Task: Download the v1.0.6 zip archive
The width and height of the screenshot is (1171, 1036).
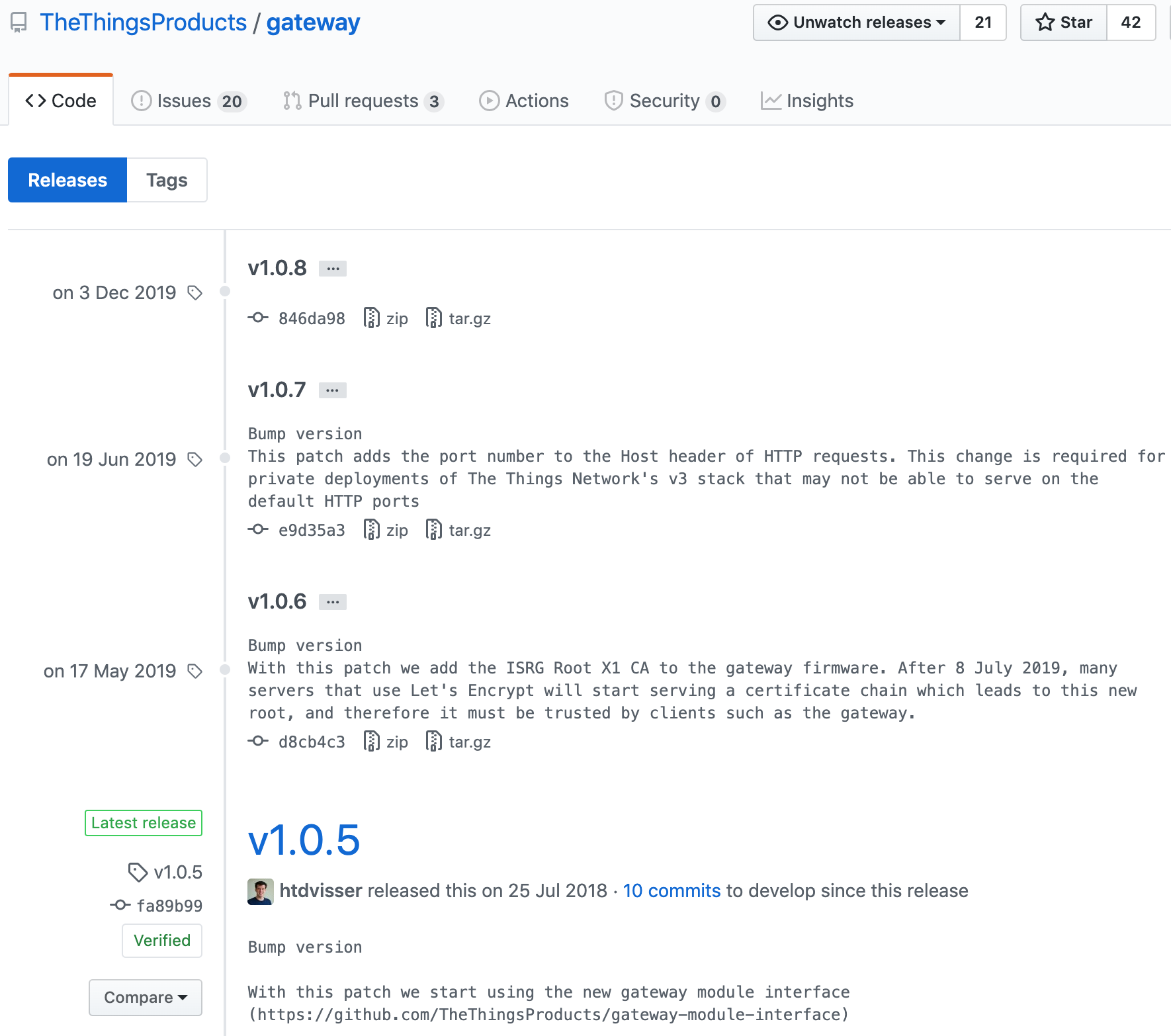Action: coord(386,742)
